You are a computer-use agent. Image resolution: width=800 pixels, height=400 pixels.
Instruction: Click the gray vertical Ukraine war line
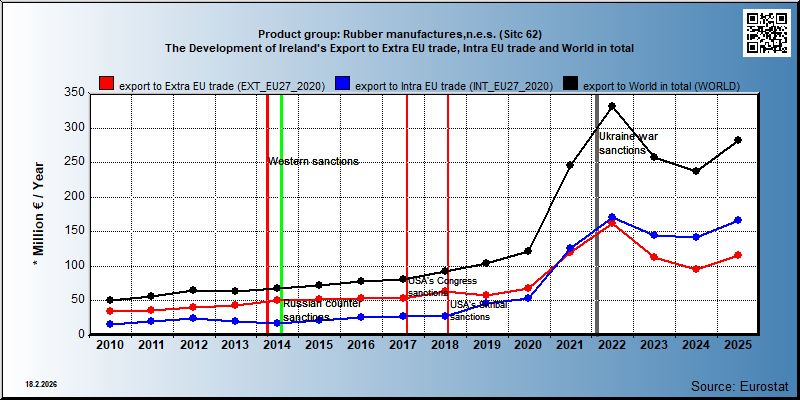[x=597, y=214]
